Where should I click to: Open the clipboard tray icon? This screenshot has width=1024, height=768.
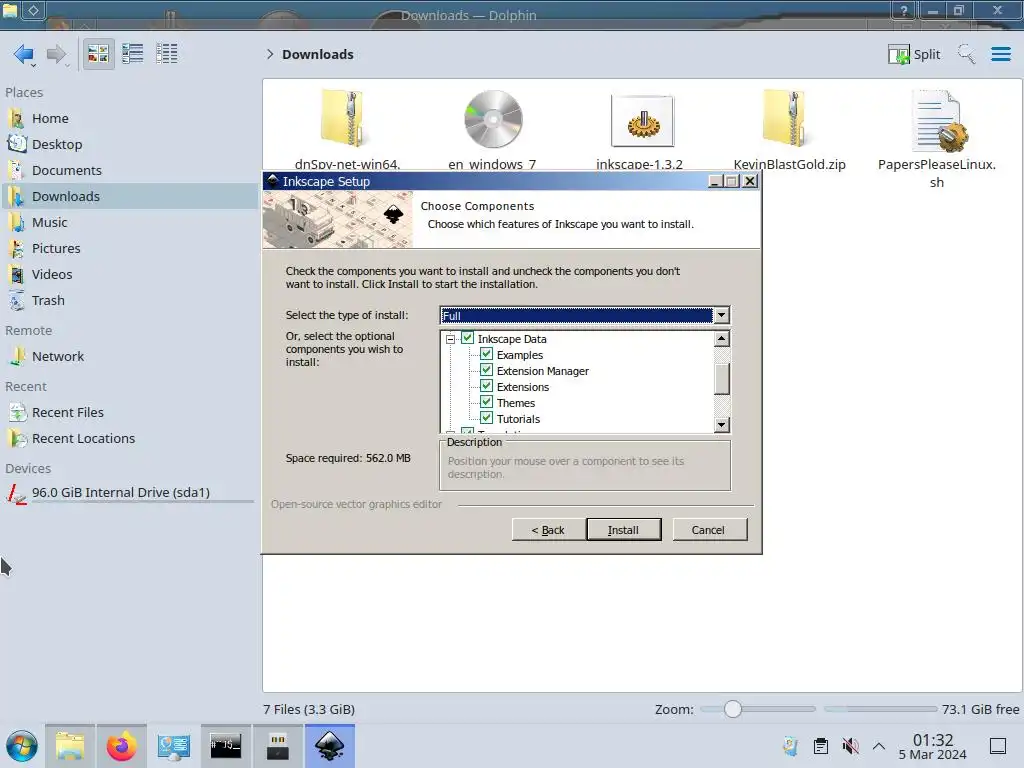pyautogui.click(x=821, y=746)
